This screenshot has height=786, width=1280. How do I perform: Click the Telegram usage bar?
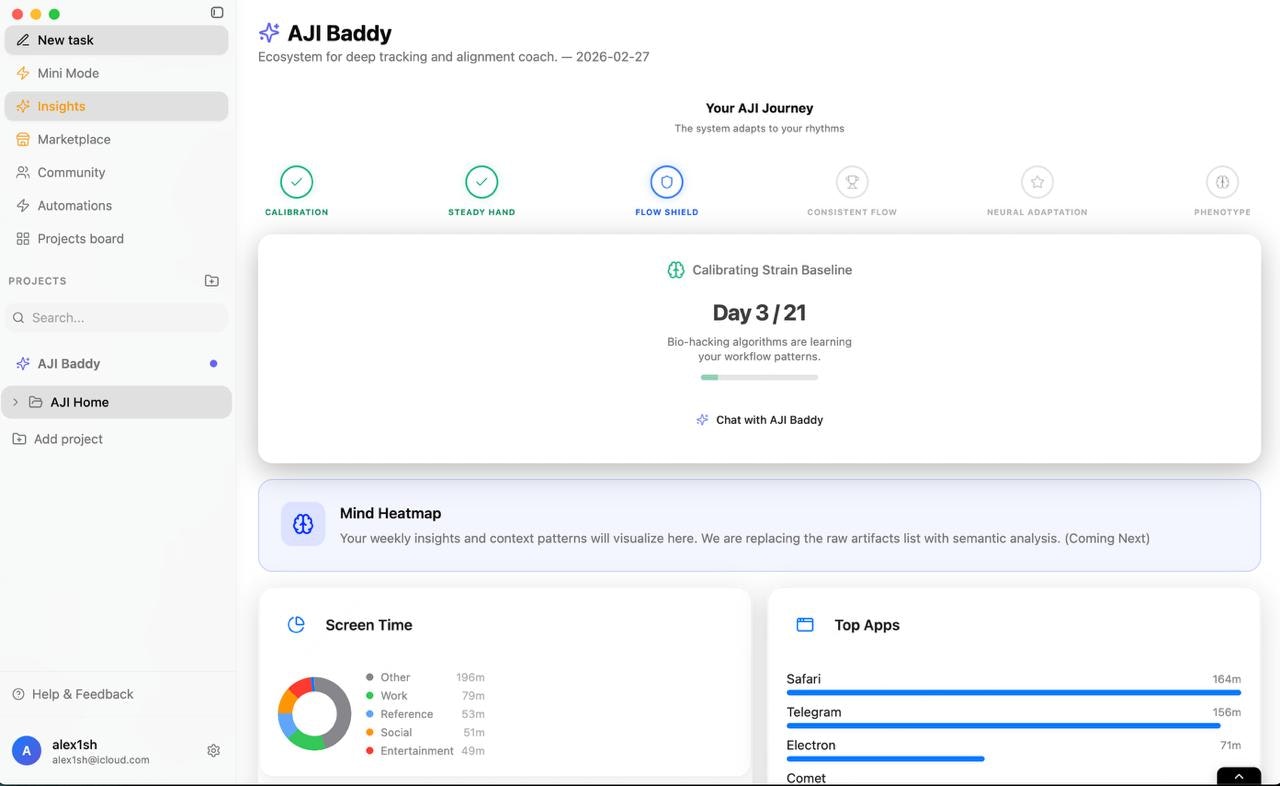[x=1003, y=725]
